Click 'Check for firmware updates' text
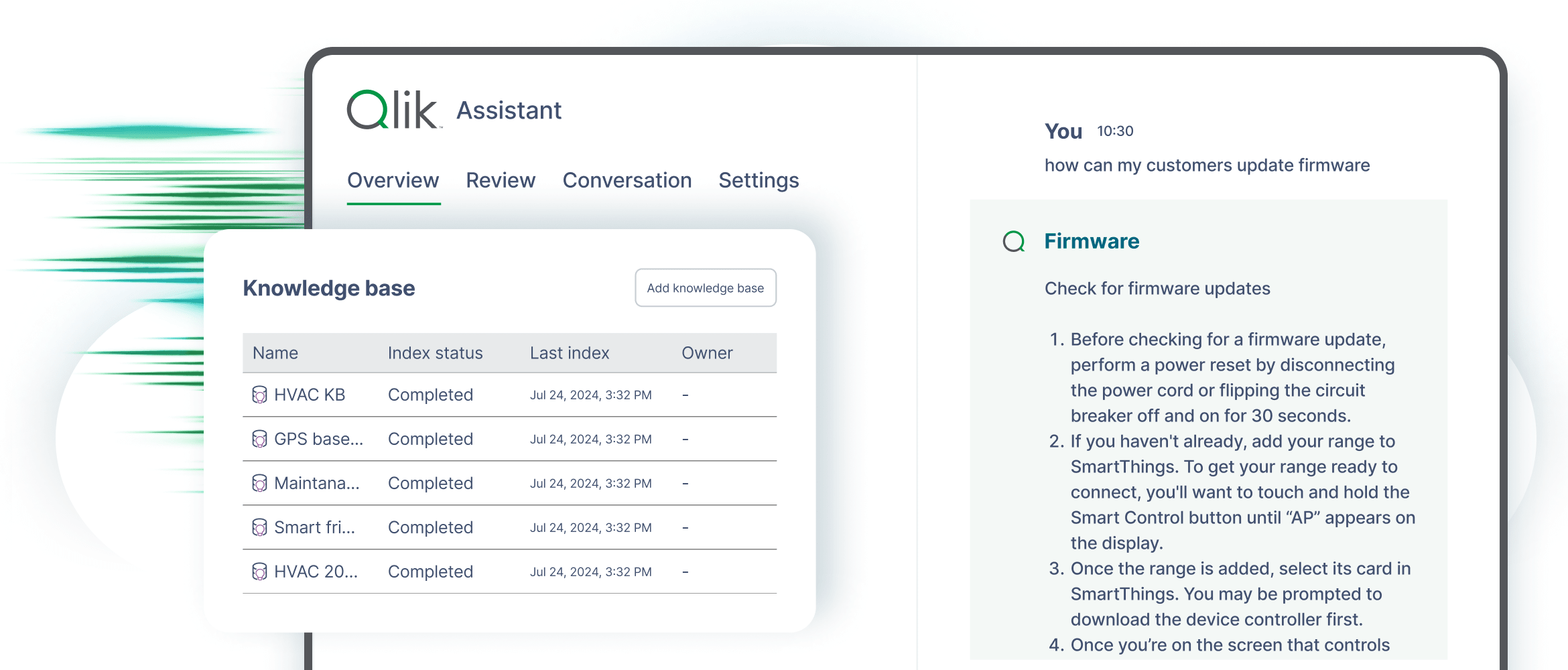The image size is (1568, 670). pyautogui.click(x=1157, y=289)
